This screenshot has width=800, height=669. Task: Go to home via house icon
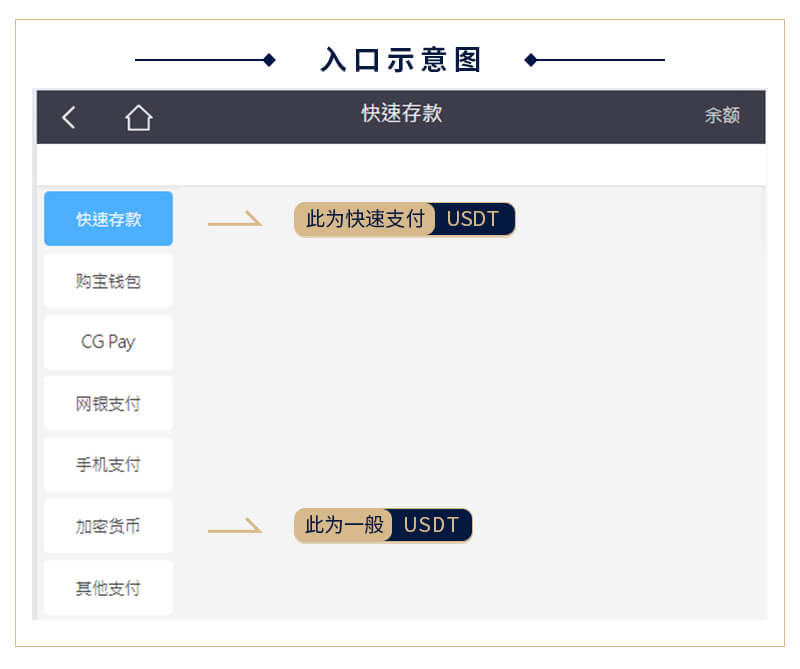(x=139, y=117)
